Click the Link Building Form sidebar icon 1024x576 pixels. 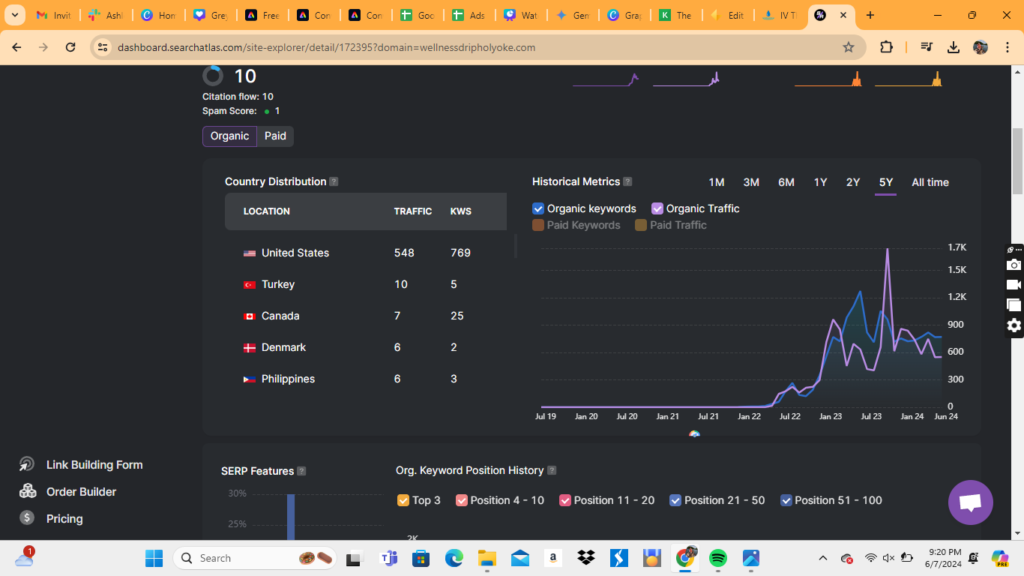point(27,465)
